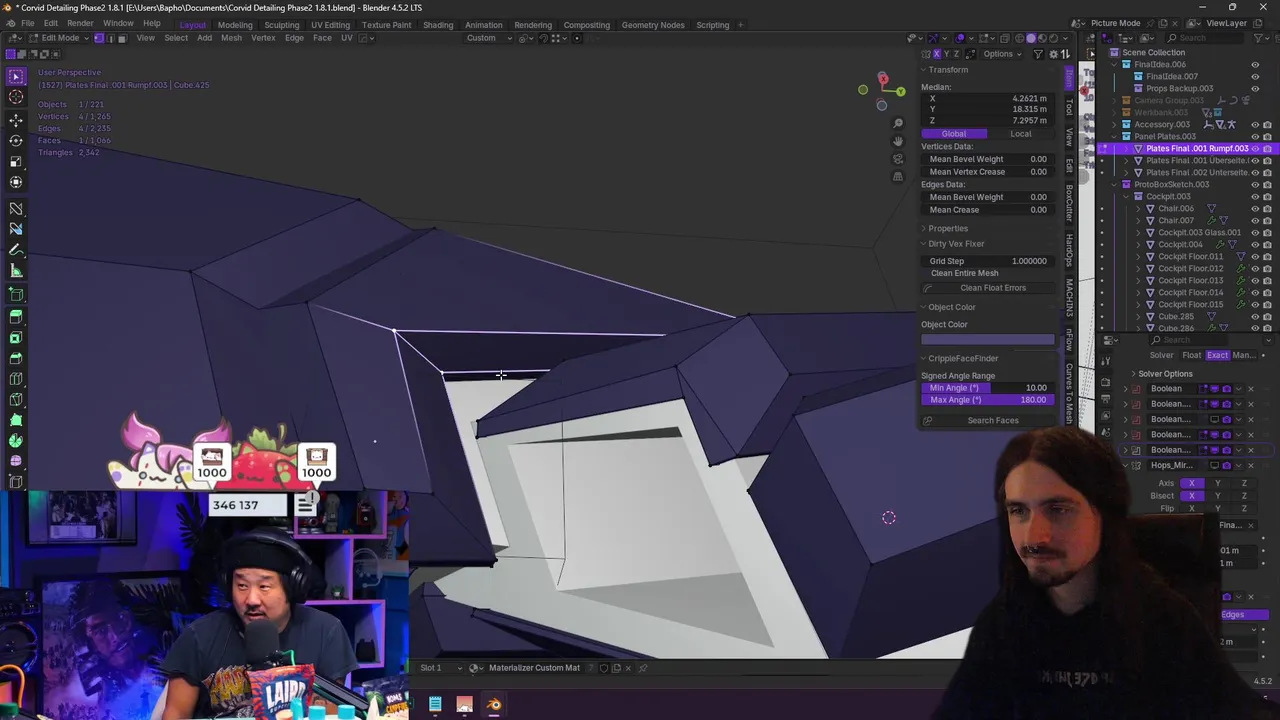The image size is (1280, 720).
Task: Click the Grid Step value field
Action: point(987,261)
